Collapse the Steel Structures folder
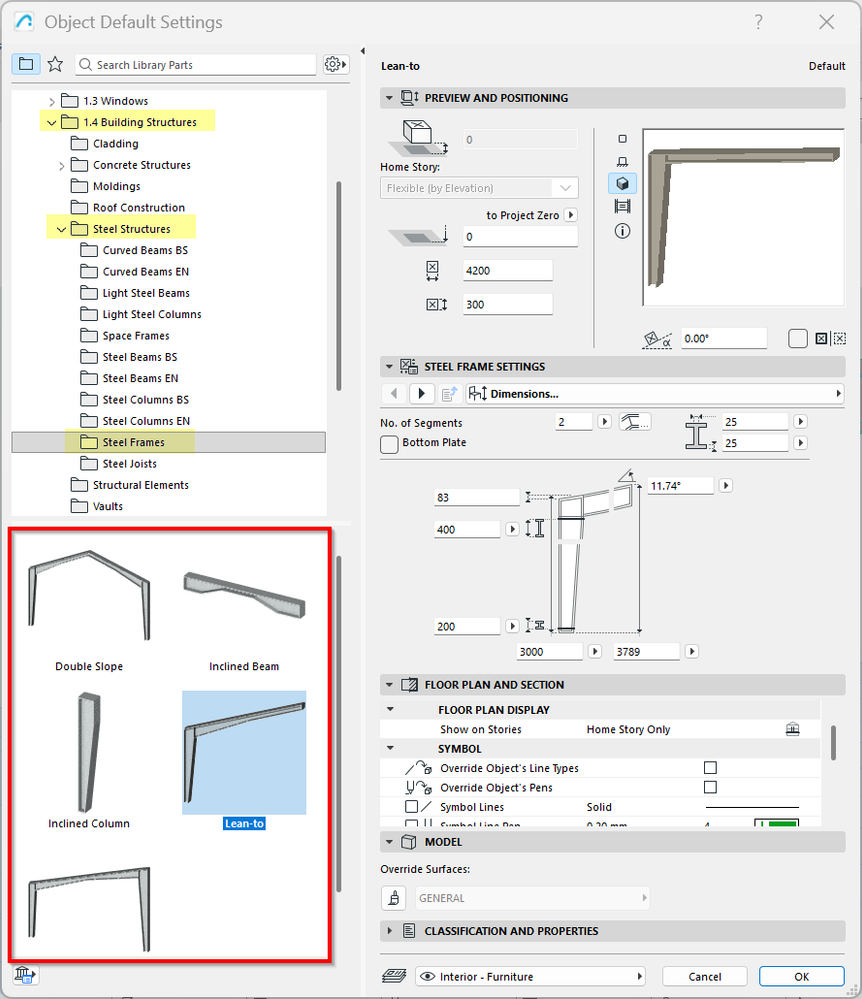The image size is (862, 999). click(61, 229)
